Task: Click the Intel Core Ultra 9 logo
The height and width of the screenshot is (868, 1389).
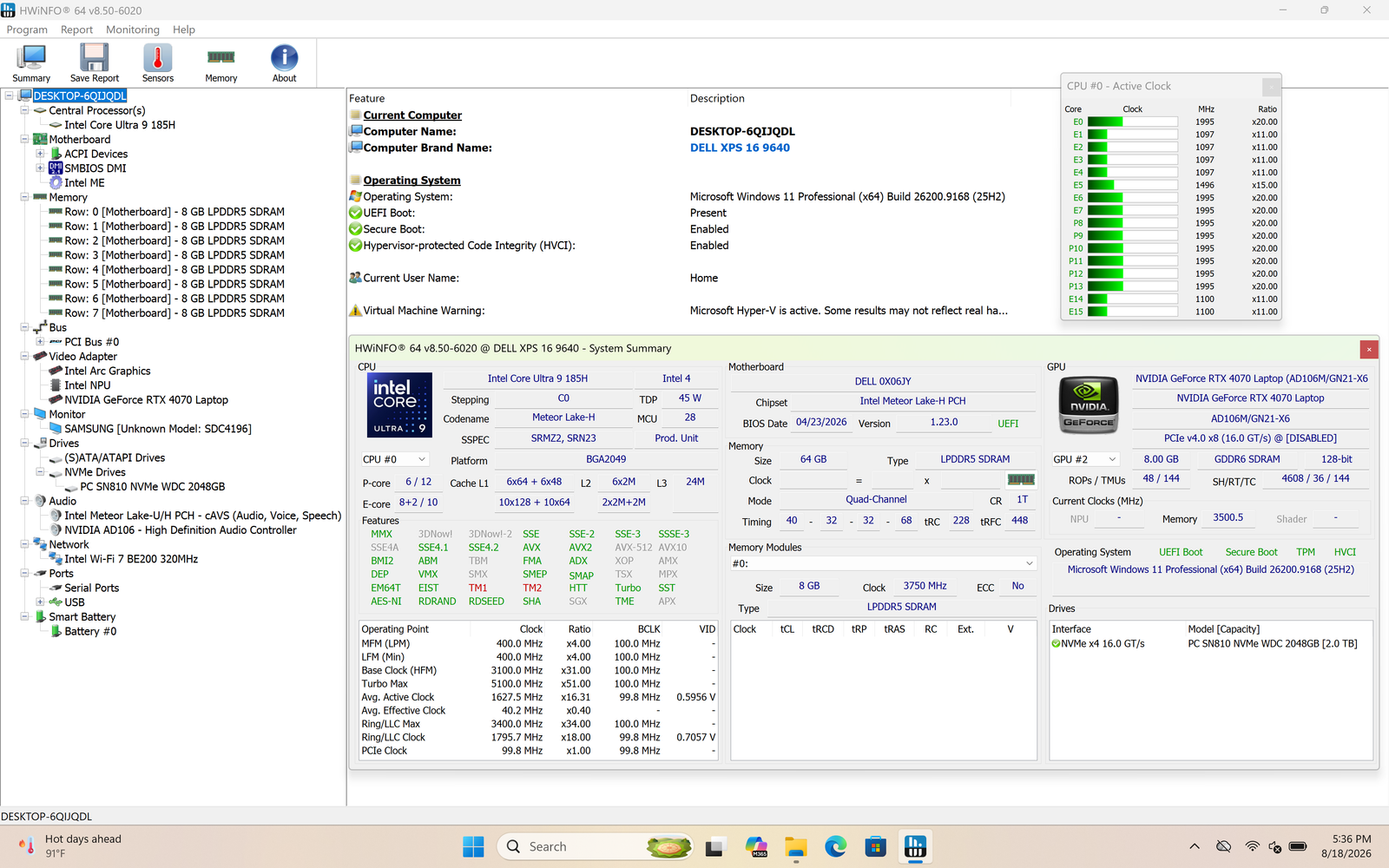Action: [399, 404]
